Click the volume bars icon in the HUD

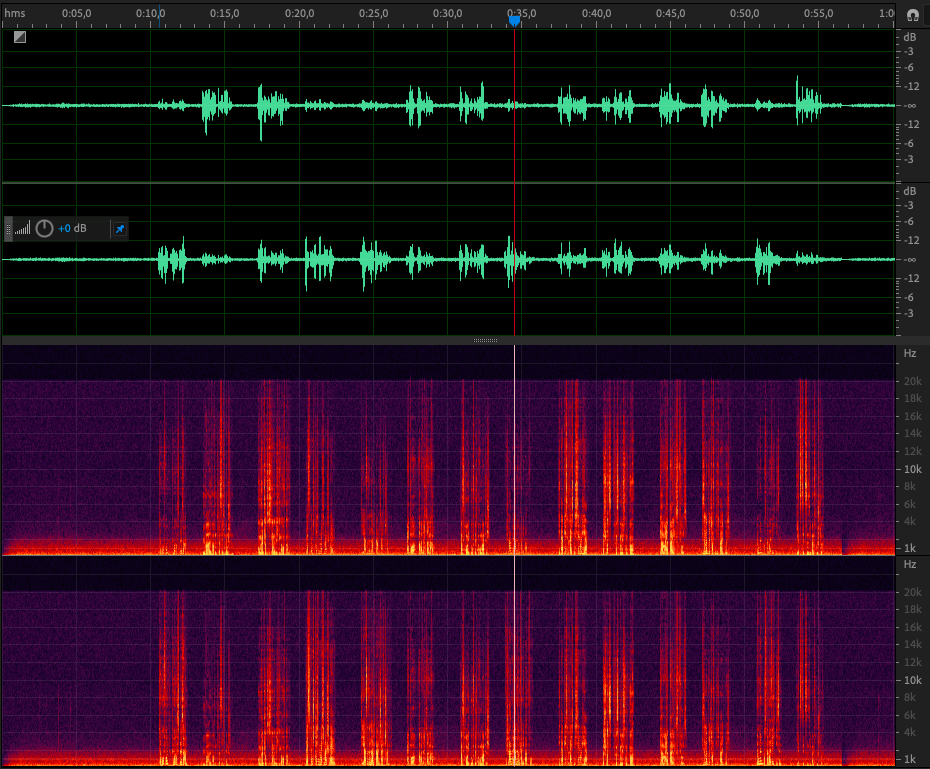point(23,229)
